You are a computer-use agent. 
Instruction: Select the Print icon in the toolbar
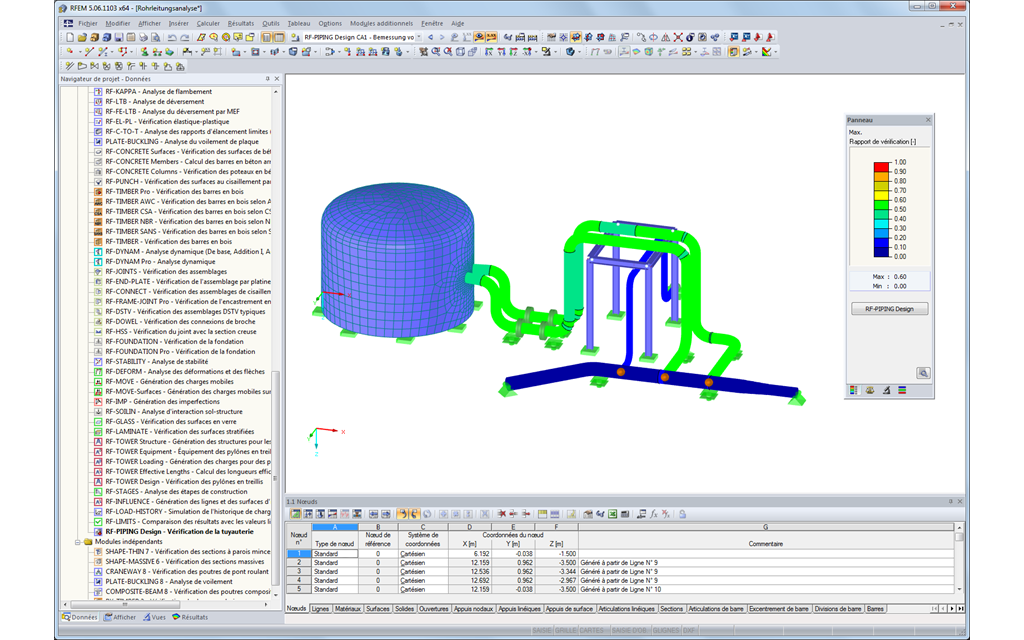coord(144,38)
